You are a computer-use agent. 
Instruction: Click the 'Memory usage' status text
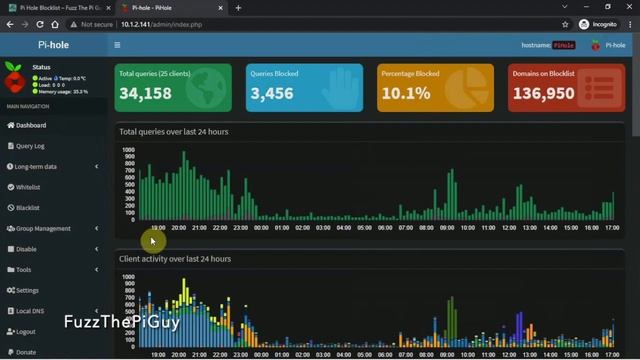[63, 92]
